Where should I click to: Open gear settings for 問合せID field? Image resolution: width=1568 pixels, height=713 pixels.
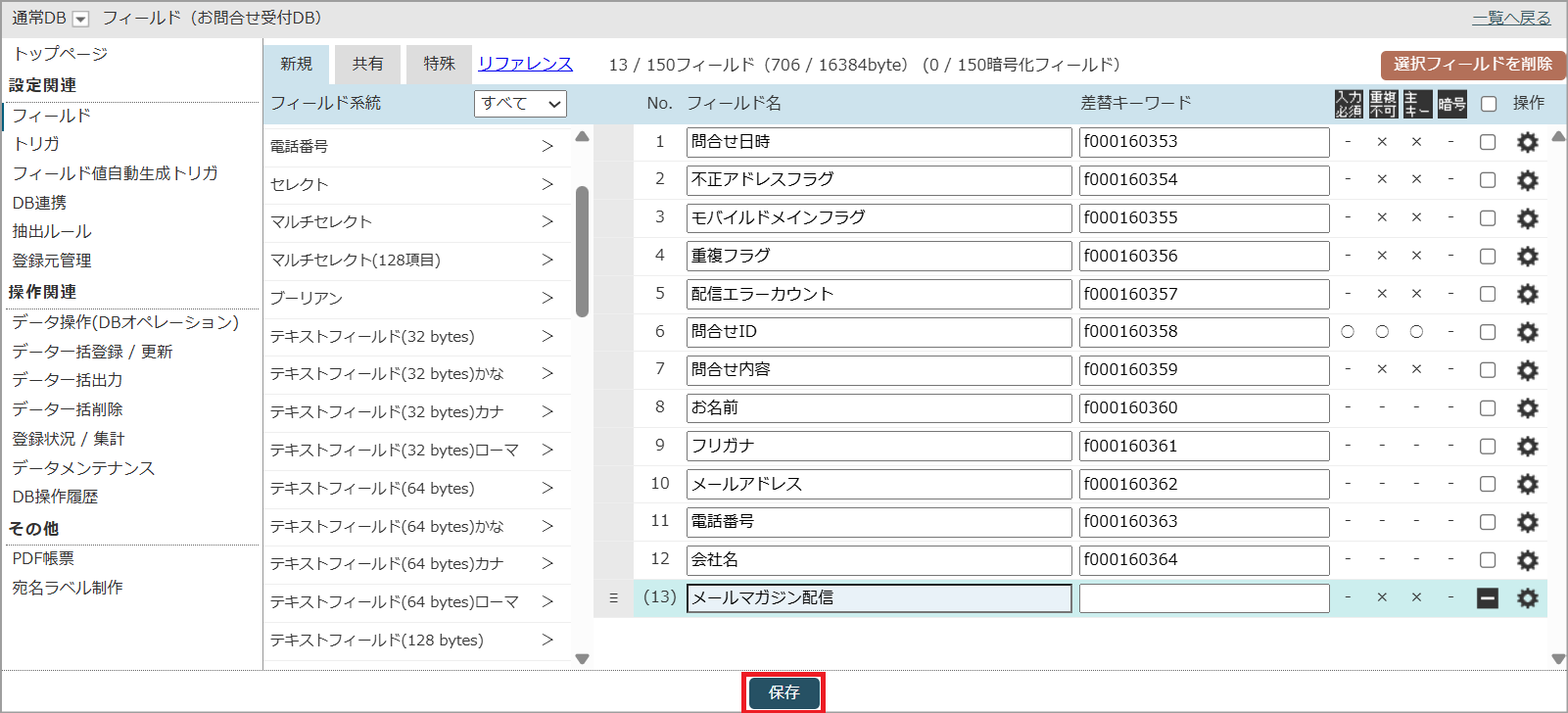tap(1527, 333)
